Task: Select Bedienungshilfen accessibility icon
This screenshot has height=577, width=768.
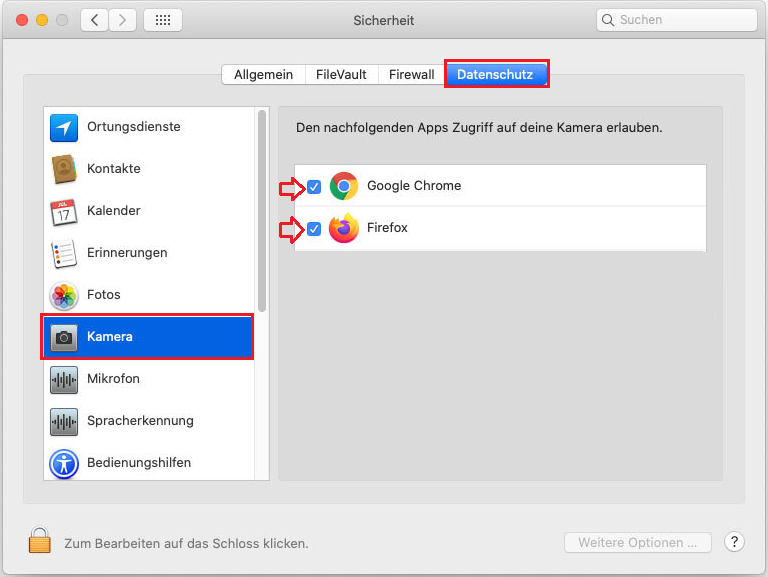Action: click(64, 463)
